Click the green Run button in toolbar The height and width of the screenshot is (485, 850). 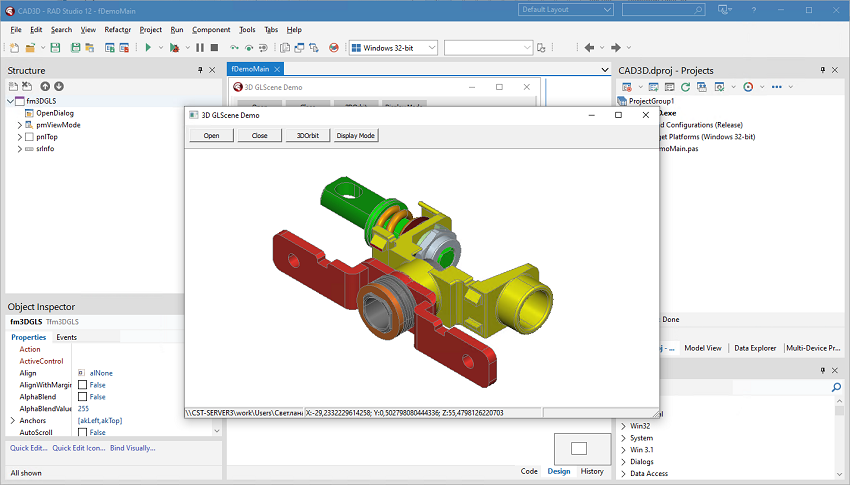(148, 47)
